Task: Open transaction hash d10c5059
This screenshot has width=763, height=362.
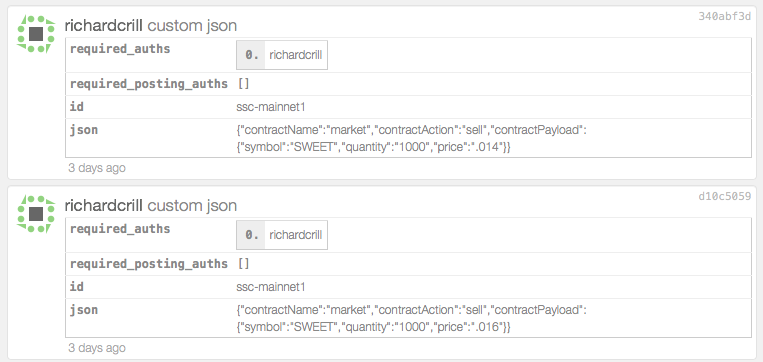Action: [725, 196]
